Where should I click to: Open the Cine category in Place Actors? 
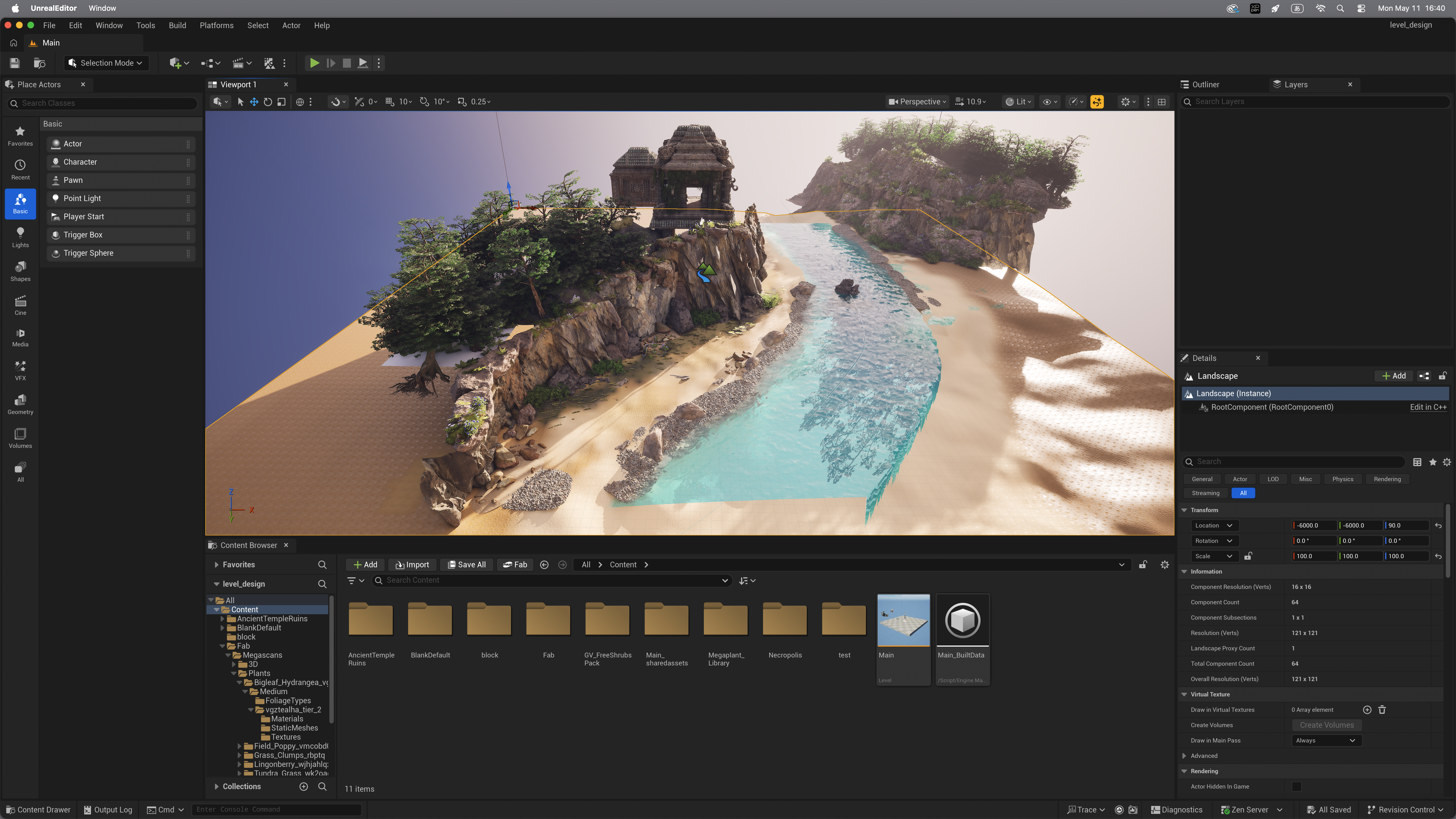tap(20, 305)
